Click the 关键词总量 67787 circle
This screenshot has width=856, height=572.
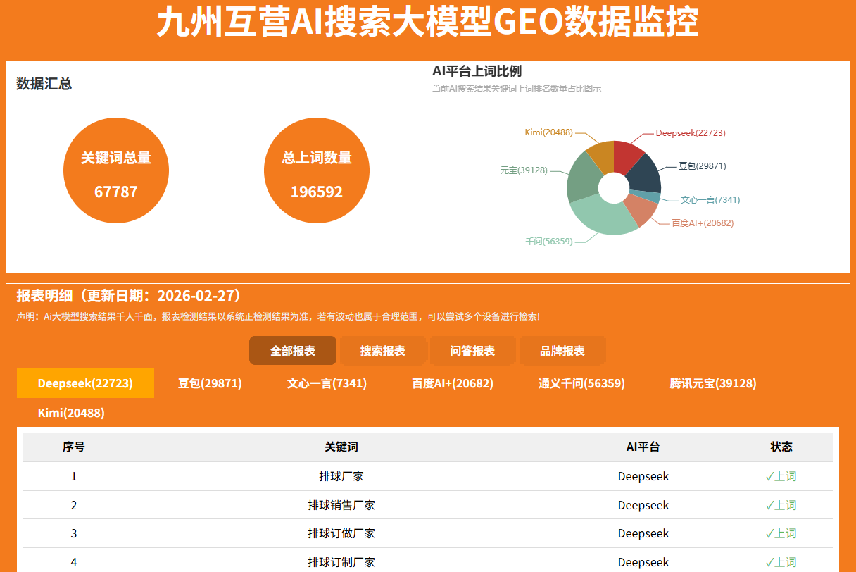click(116, 170)
